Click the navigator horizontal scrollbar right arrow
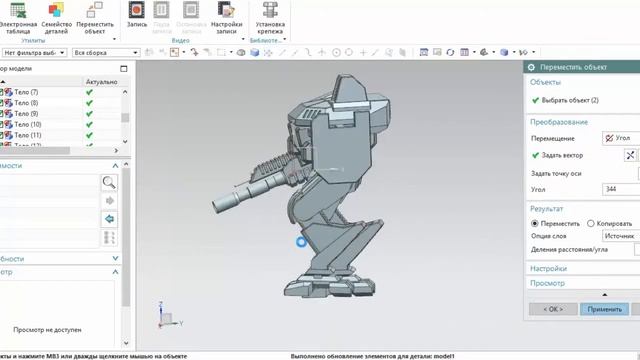This screenshot has height=360, width=640. tap(116, 151)
